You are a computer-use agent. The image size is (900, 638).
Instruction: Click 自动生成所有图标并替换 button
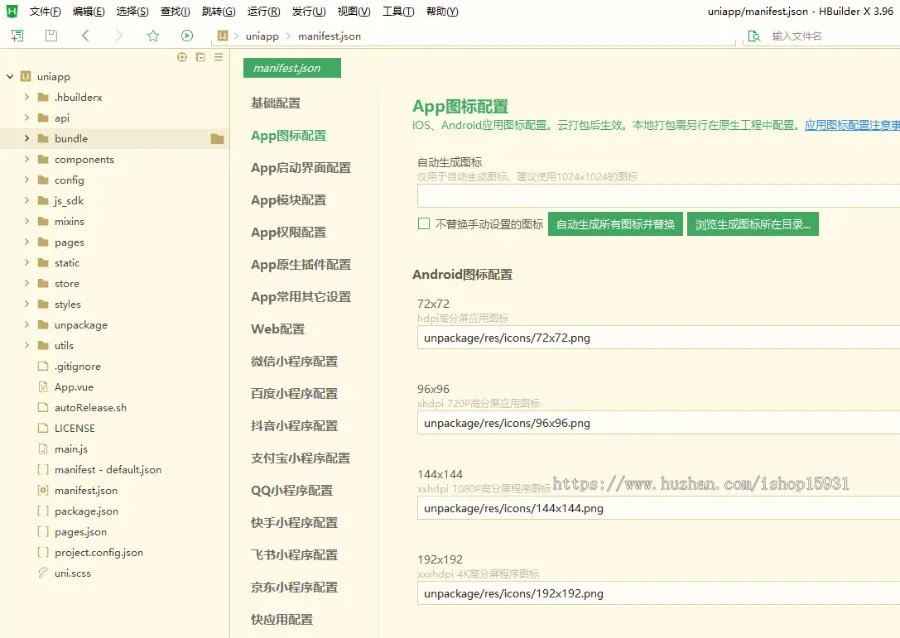(615, 224)
